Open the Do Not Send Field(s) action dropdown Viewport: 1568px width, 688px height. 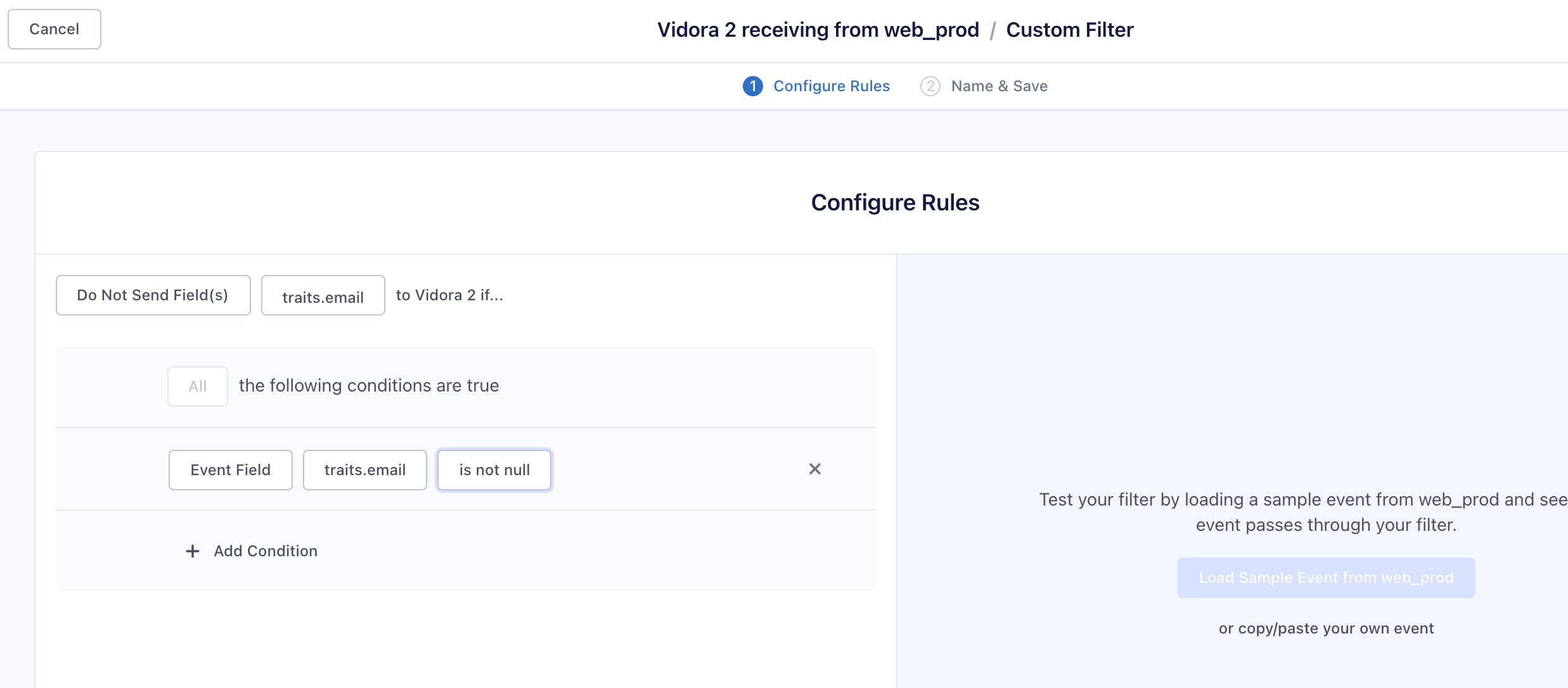[x=153, y=295]
